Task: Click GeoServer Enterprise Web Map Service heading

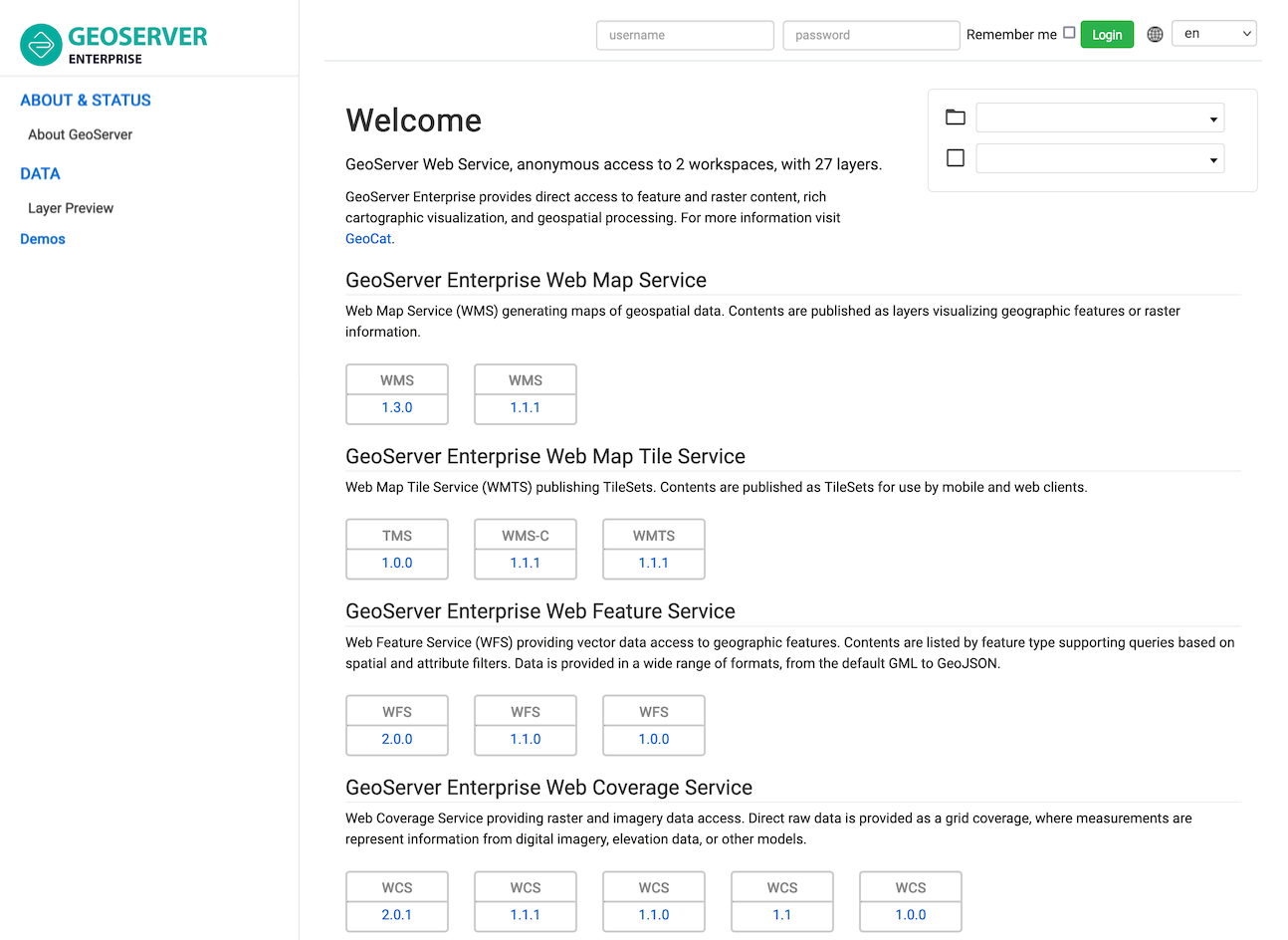Action: [526, 280]
